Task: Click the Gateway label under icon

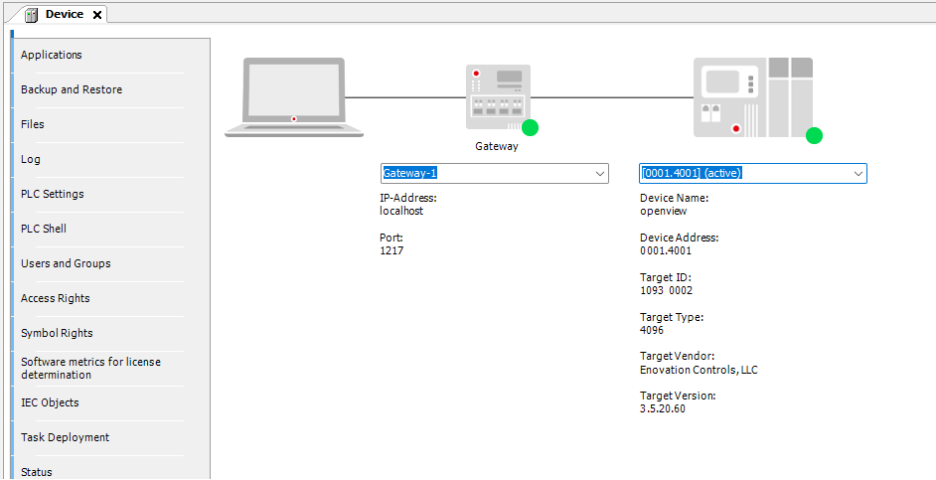Action: point(497,146)
